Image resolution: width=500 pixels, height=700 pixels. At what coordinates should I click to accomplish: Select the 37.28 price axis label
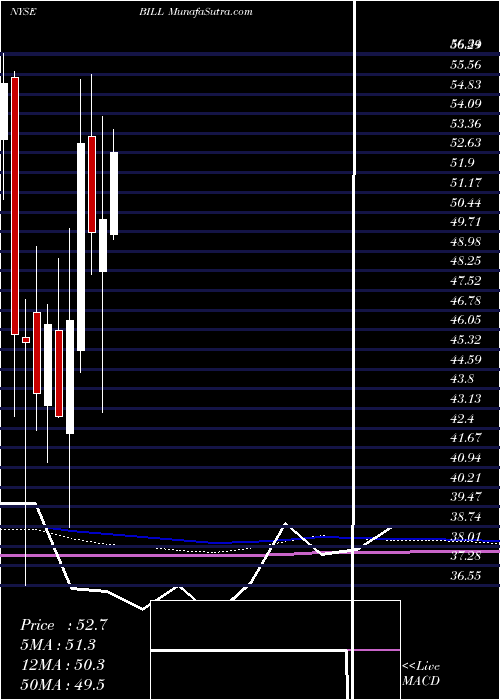466,556
